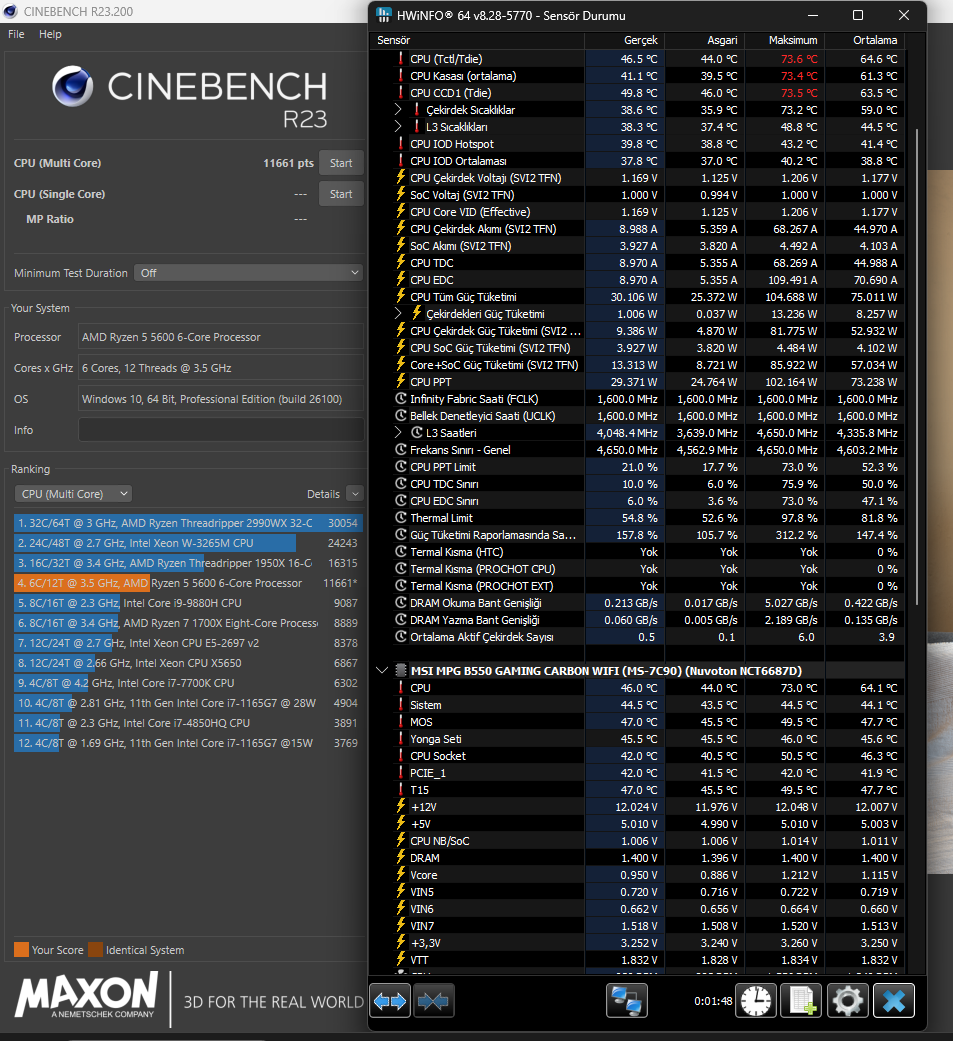Viewport: 953px width, 1041px height.
Task: Select ranking row 12, i7-1165G7 @15W
Action: tap(188, 743)
